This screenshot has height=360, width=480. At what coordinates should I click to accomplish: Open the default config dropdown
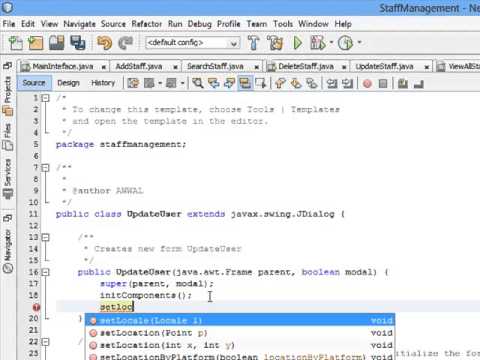pos(193,43)
